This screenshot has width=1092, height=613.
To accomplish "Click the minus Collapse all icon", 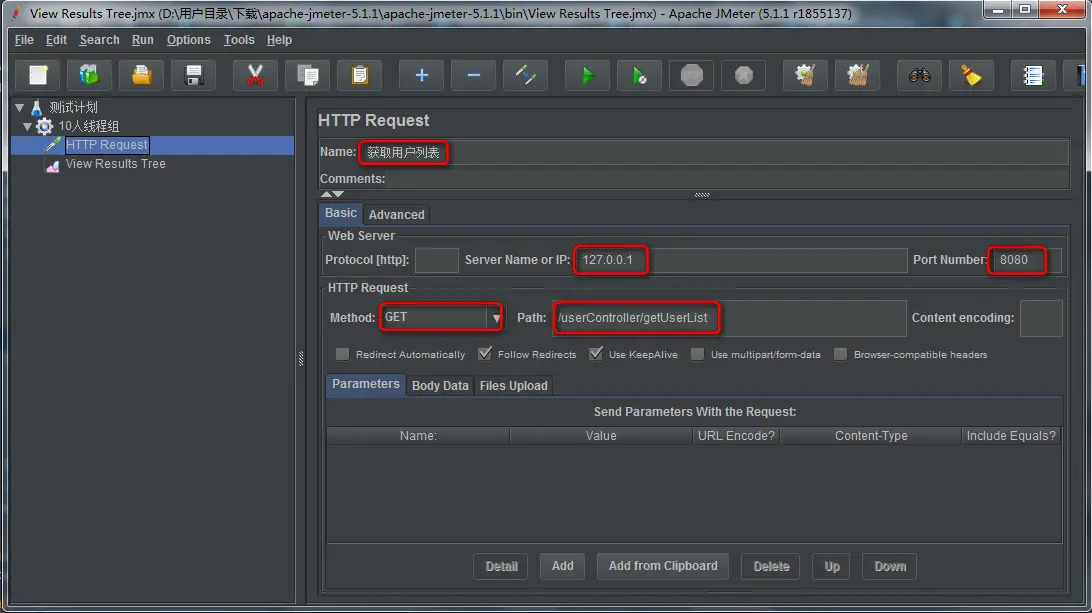I will pos(474,75).
